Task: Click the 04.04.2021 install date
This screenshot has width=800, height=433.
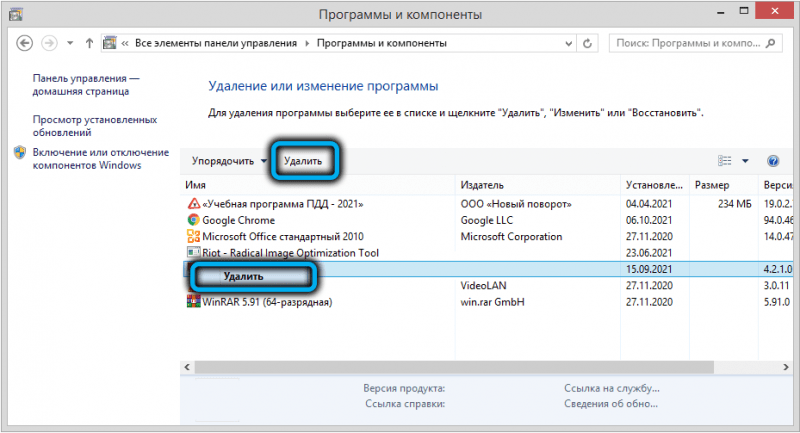Action: point(649,204)
